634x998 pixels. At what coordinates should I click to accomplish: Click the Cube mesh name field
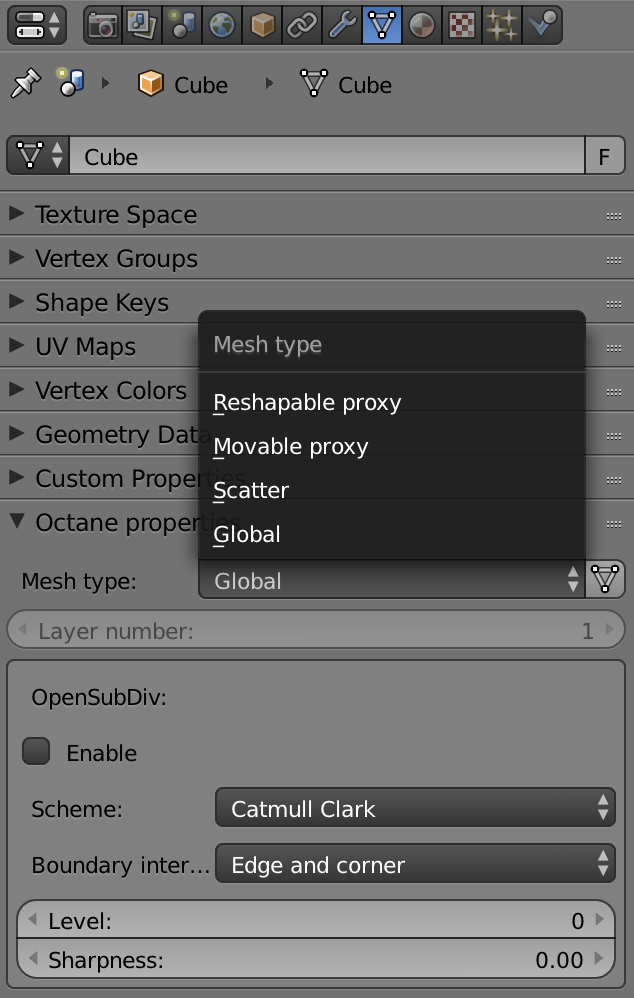click(x=326, y=157)
